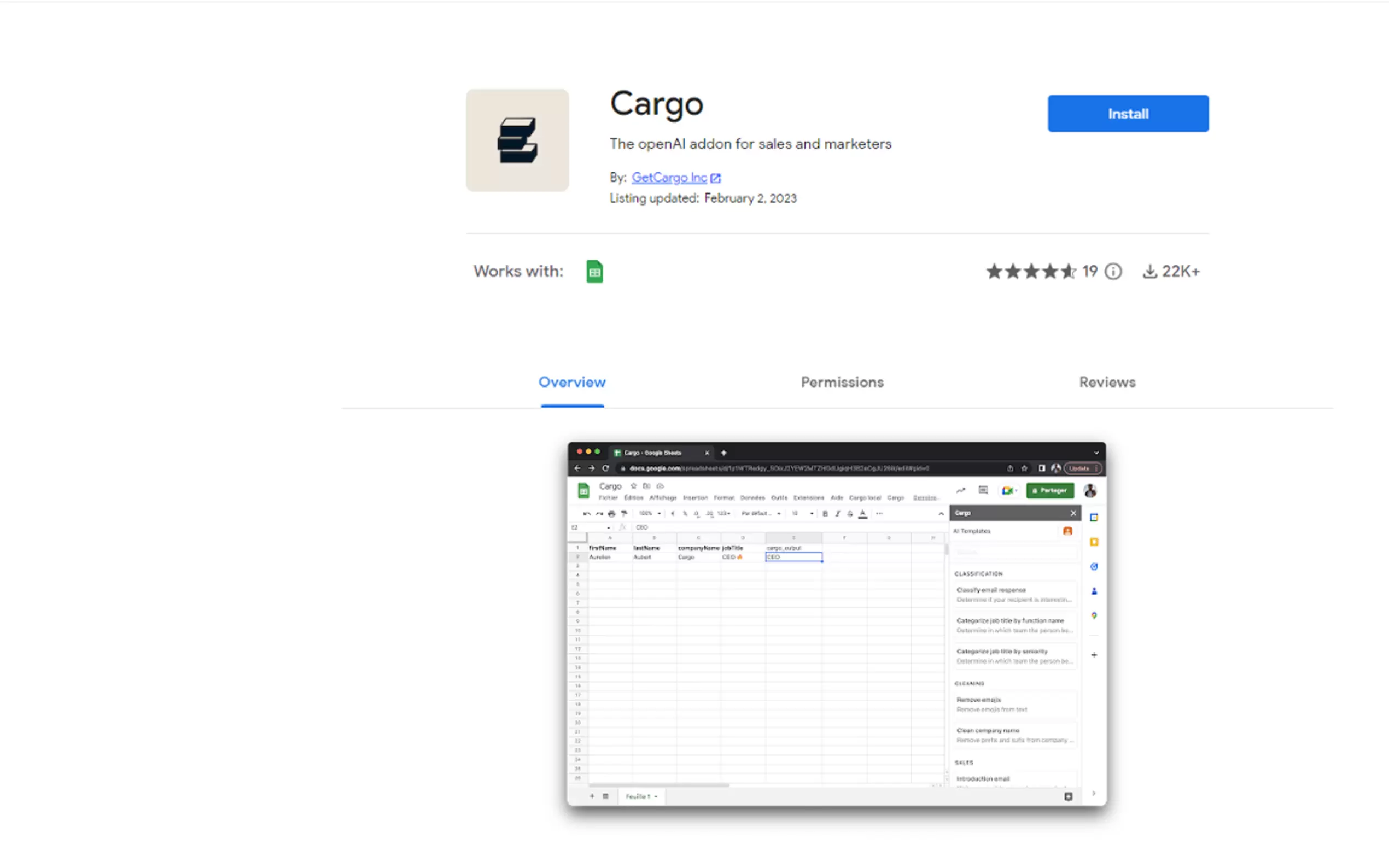This screenshot has height=868, width=1389.
Task: Click the Google Sheets icon under Works with
Action: coord(594,272)
